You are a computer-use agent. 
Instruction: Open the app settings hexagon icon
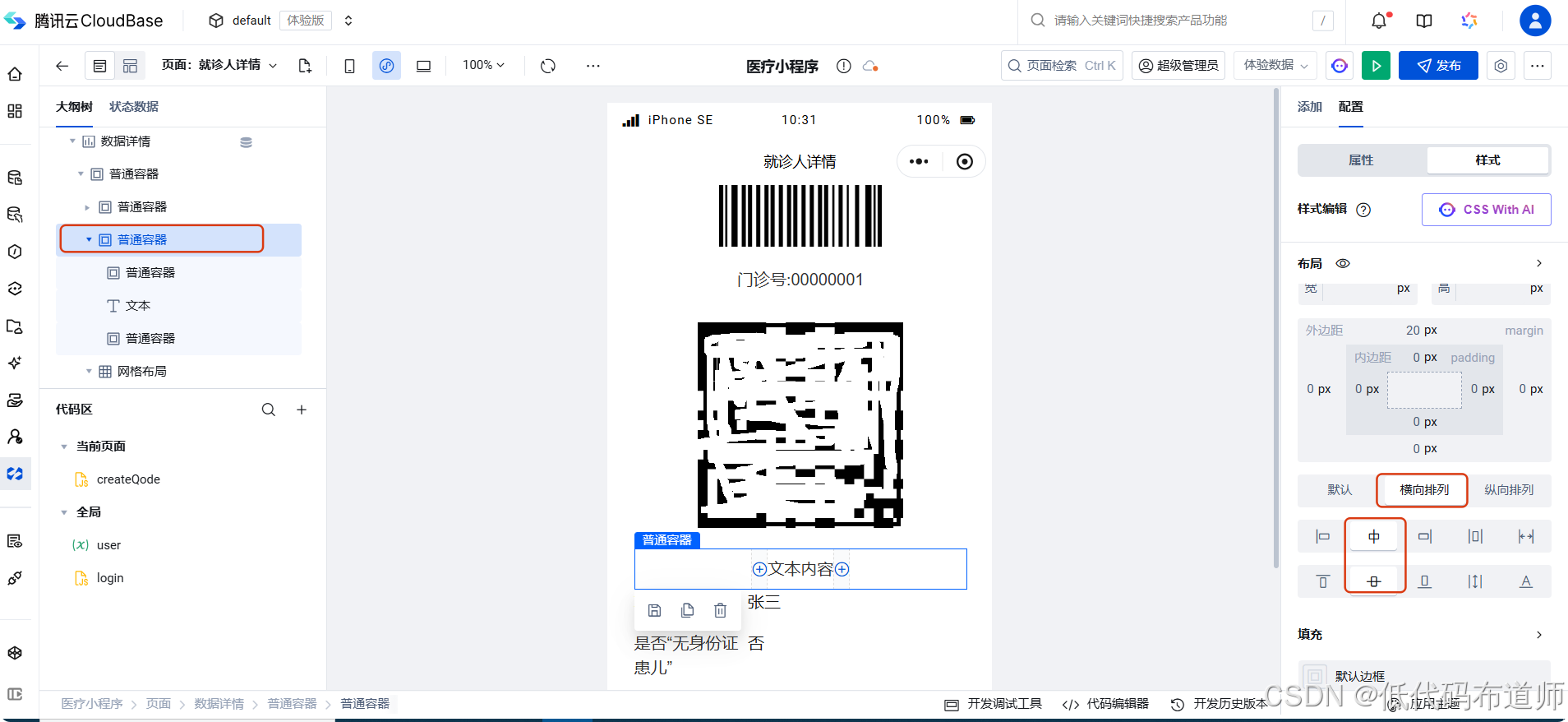1501,66
